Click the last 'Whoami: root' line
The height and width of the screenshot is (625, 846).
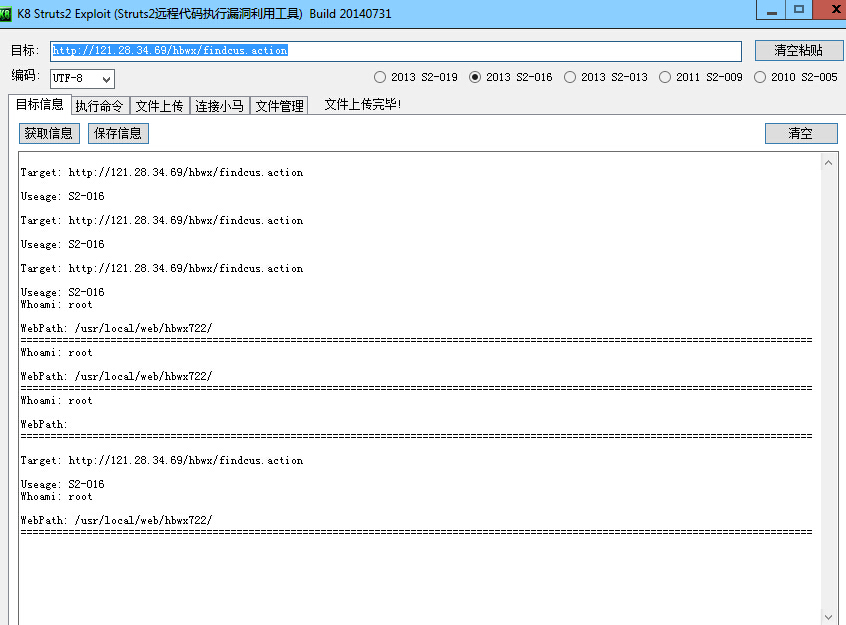click(57, 497)
